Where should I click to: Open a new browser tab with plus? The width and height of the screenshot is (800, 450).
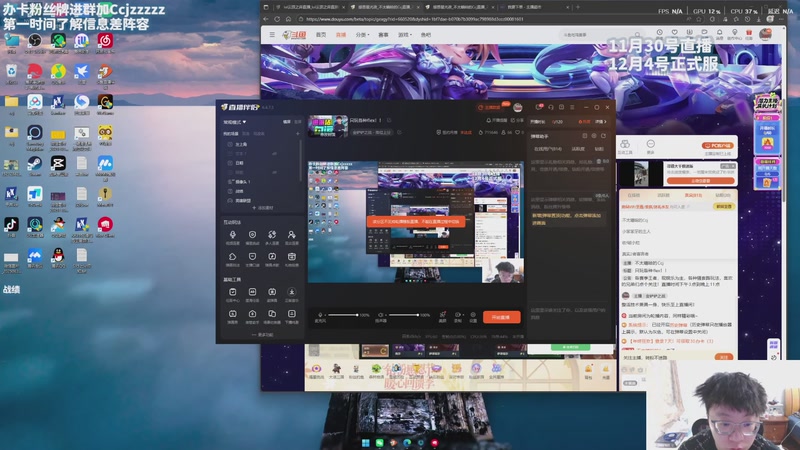[x=578, y=7]
